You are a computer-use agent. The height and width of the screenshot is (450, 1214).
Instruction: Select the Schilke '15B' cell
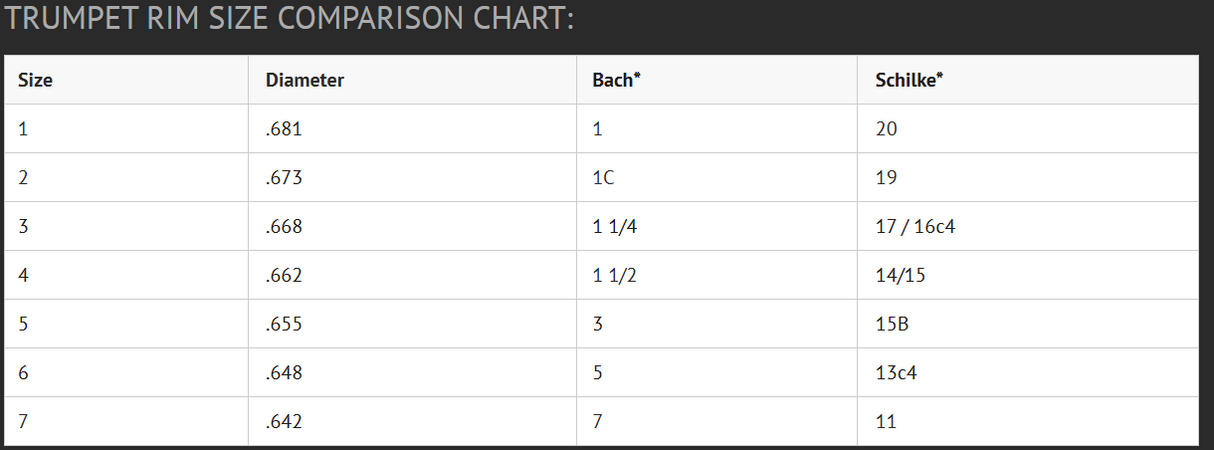(891, 325)
